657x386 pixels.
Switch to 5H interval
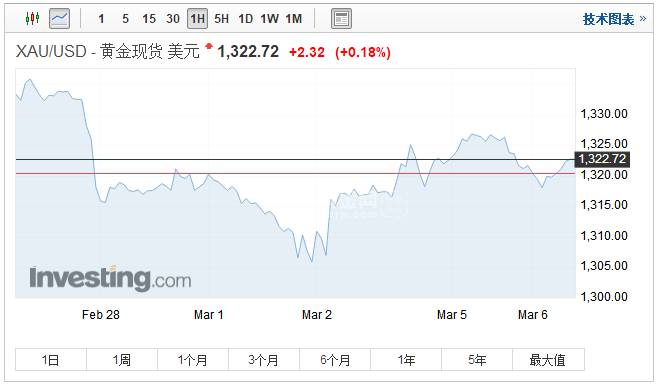click(x=221, y=19)
